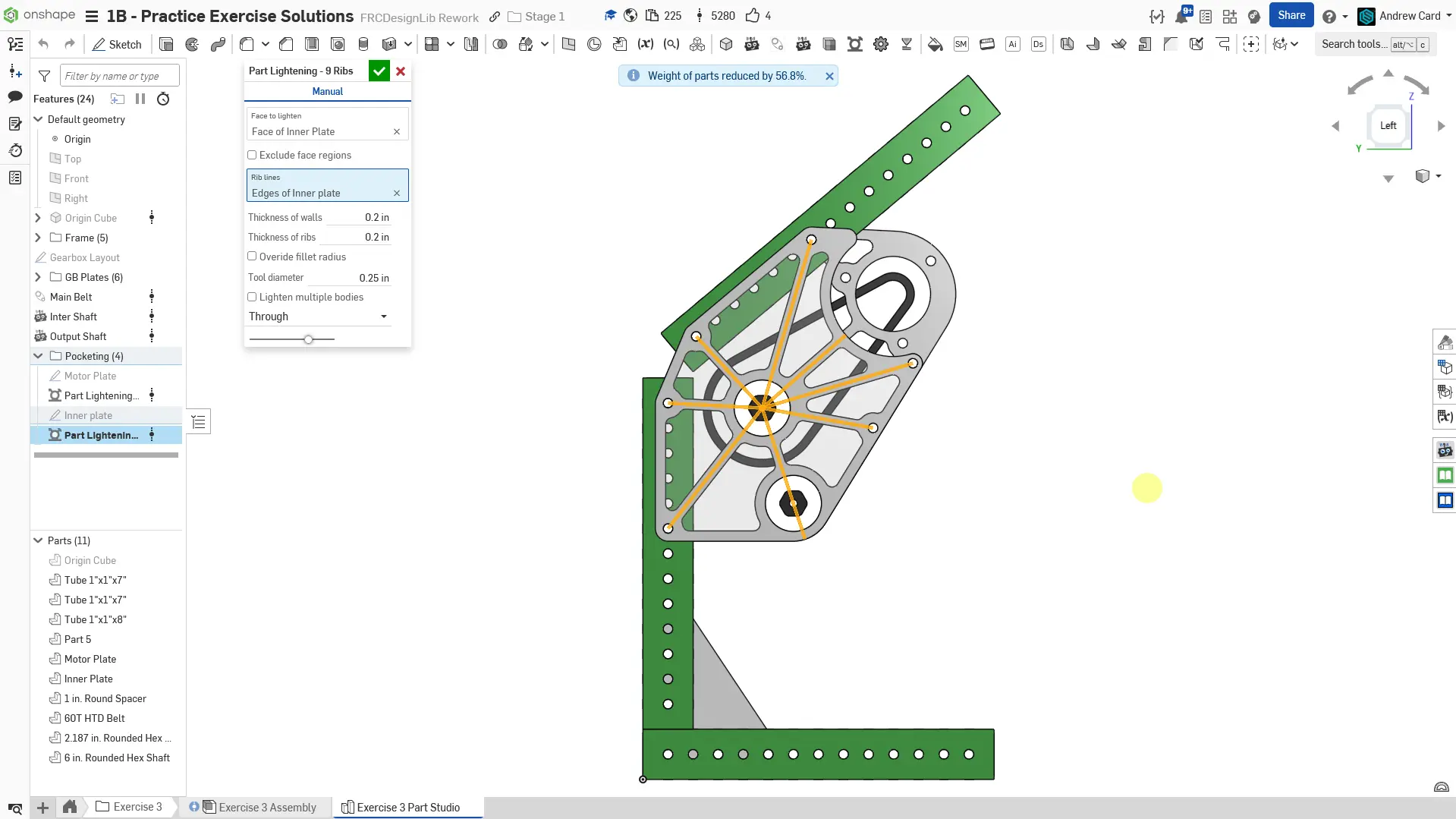Open the Help question mark menu
This screenshot has height=819, width=1456.
click(1329, 16)
